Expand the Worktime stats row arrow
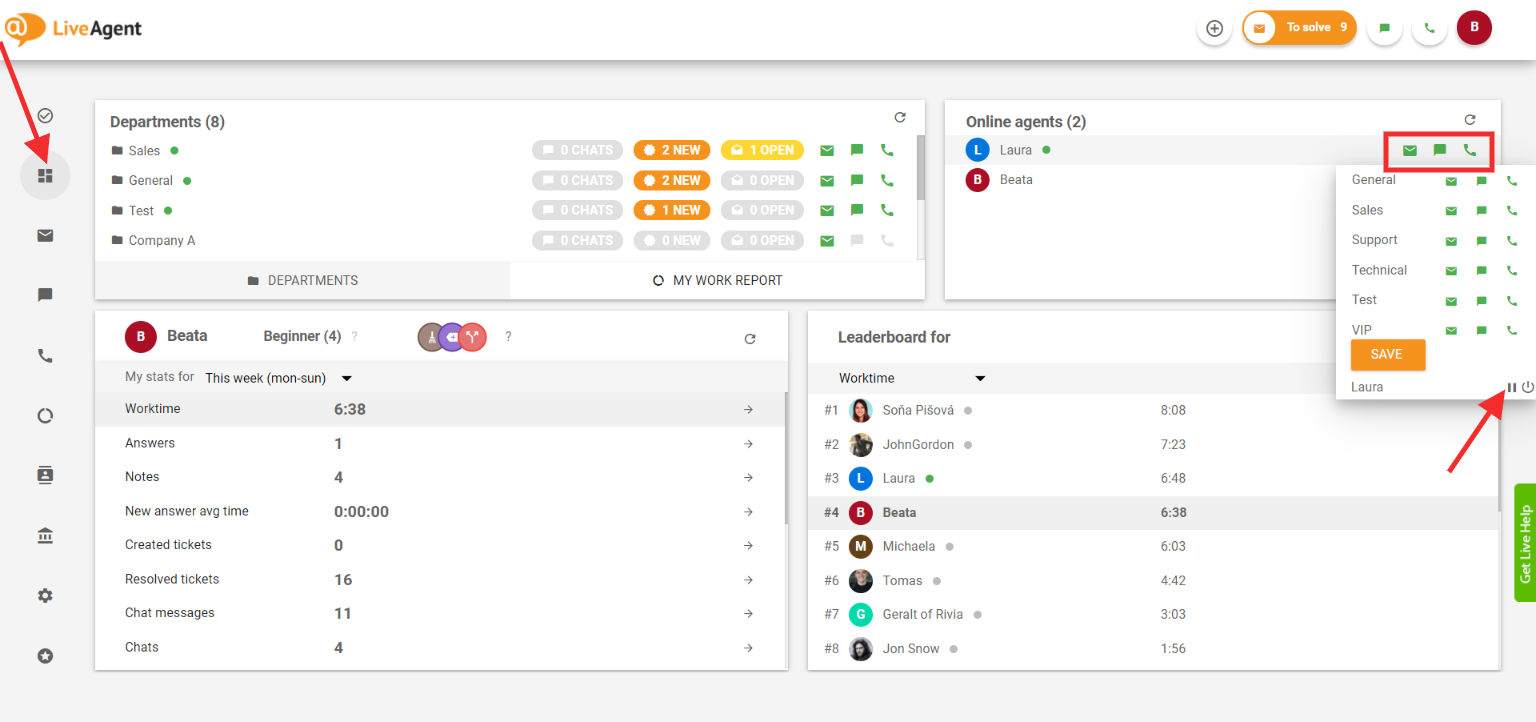This screenshot has height=722, width=1536. 748,409
